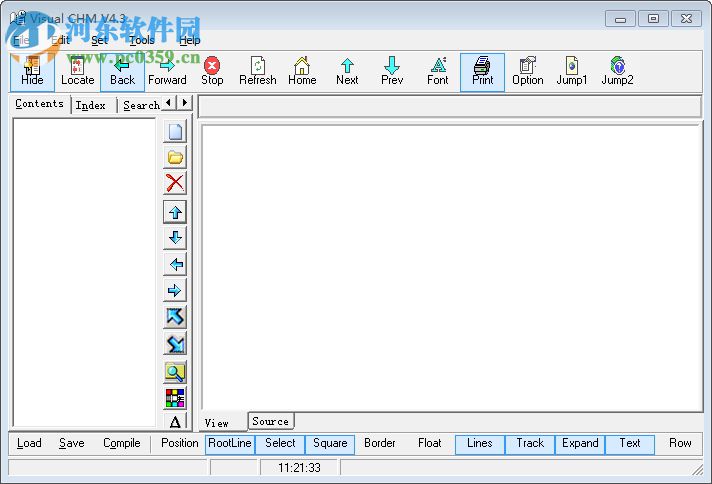Click the Print toolbar icon
Screen dimensions: 712x484
482,72
